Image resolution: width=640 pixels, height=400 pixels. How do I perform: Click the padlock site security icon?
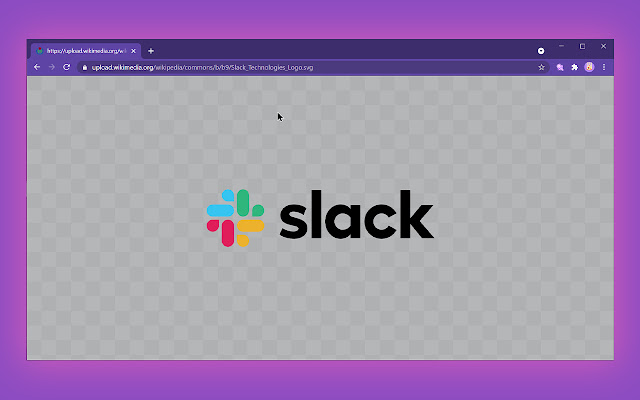coord(83,67)
